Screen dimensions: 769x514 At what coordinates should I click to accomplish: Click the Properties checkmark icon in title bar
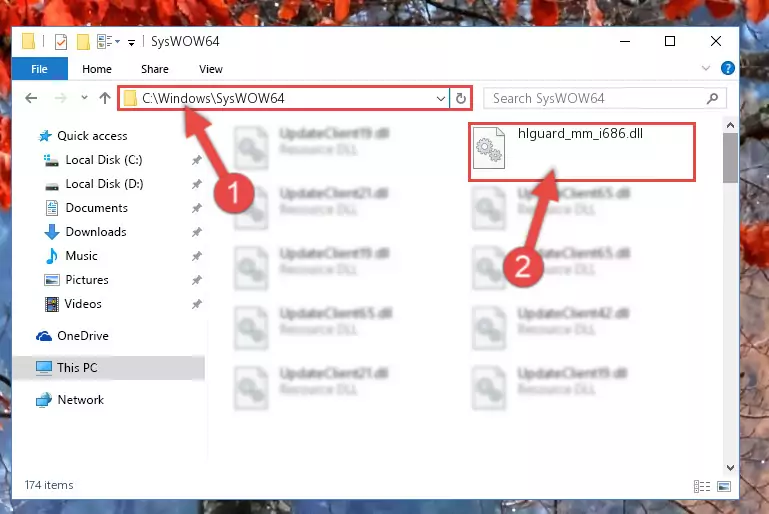click(61, 42)
